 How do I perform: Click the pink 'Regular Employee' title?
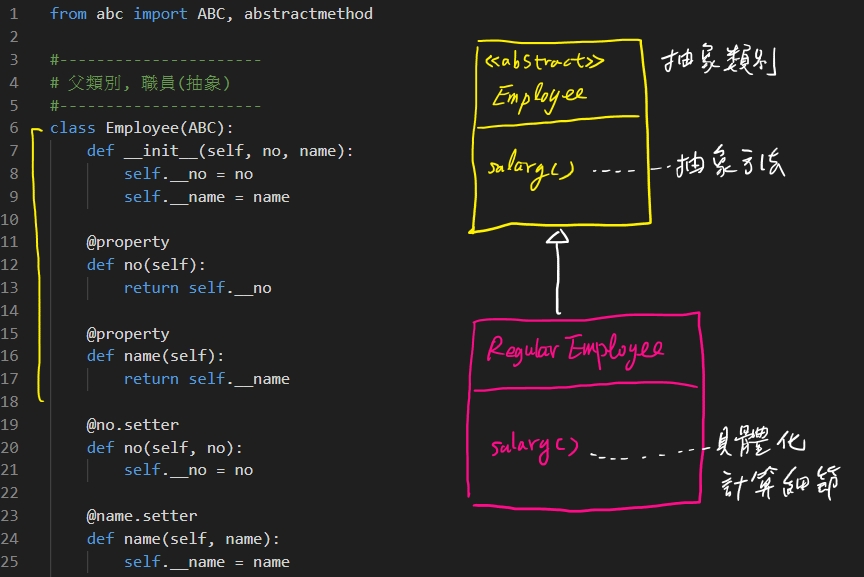[x=574, y=349]
